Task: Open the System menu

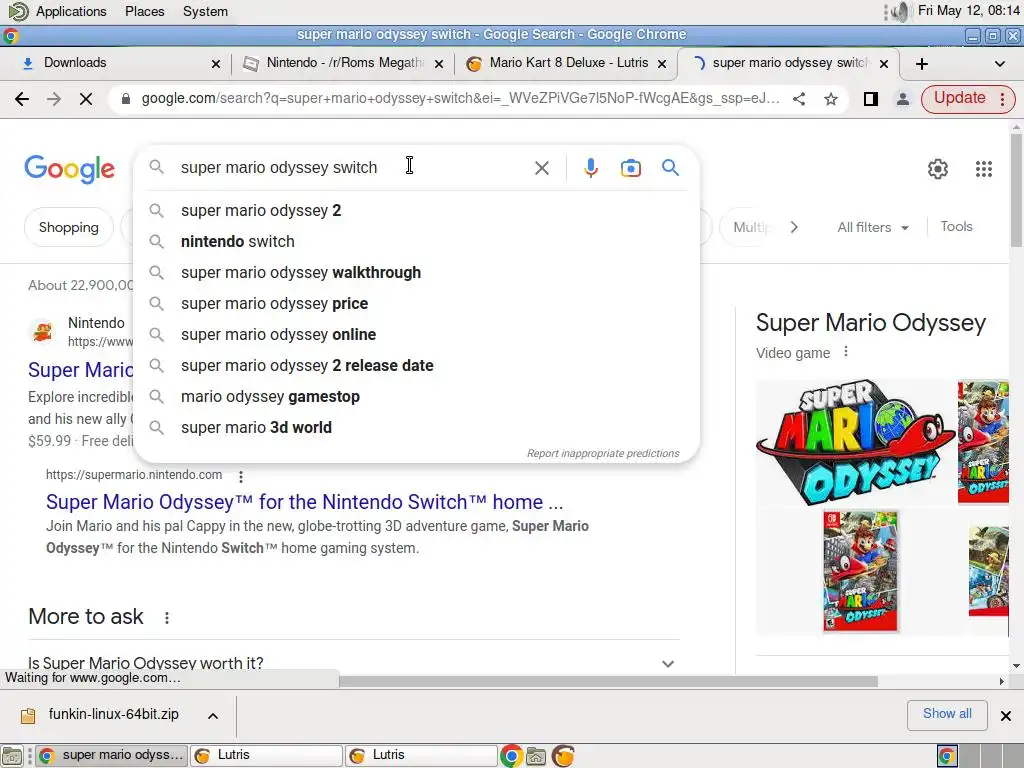Action: tap(205, 11)
